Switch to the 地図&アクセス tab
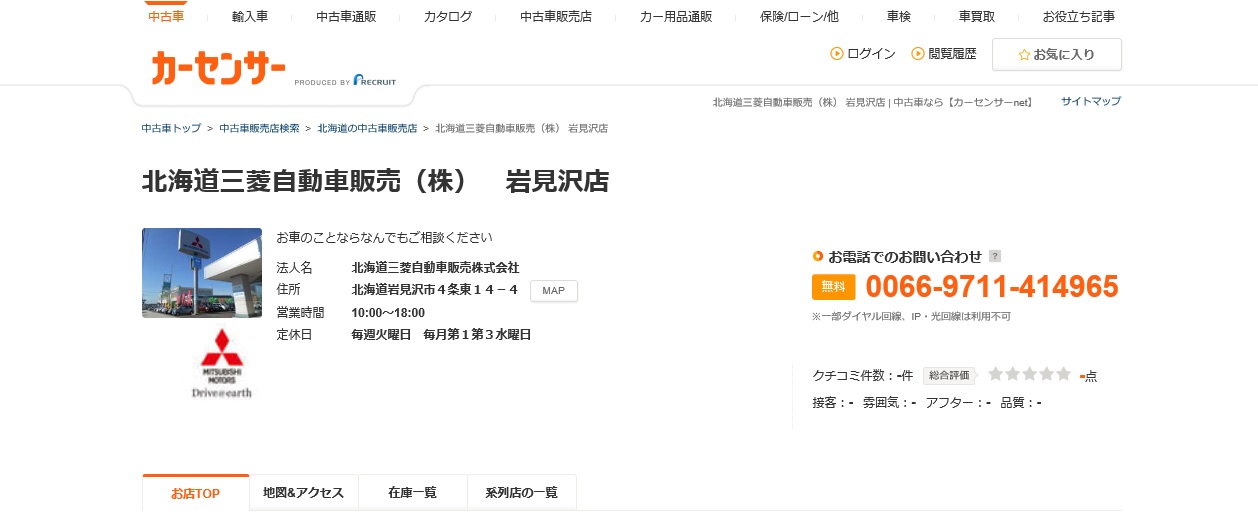 pyautogui.click(x=303, y=493)
